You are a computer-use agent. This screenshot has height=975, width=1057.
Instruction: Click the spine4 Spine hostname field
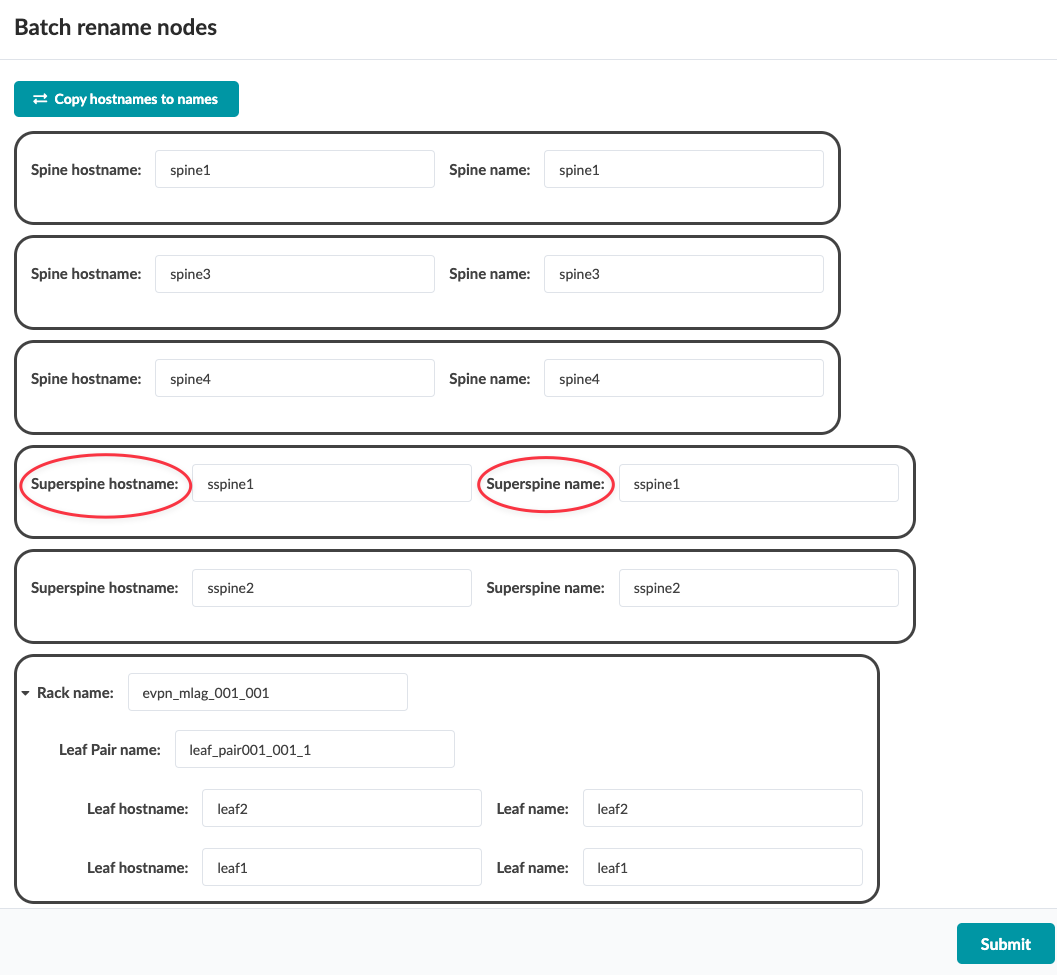[x=294, y=378]
